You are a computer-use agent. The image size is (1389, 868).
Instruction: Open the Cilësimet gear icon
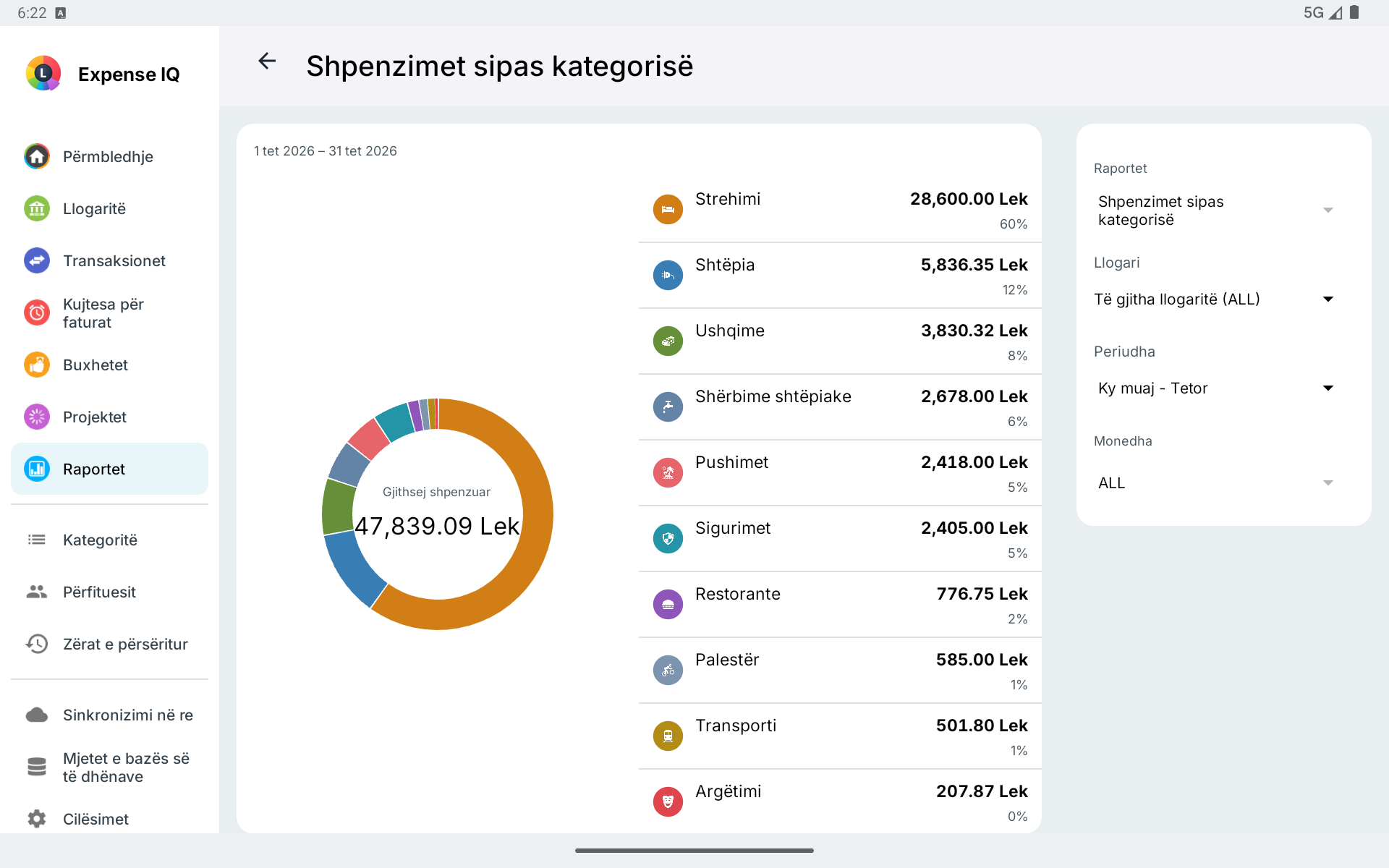(37, 819)
